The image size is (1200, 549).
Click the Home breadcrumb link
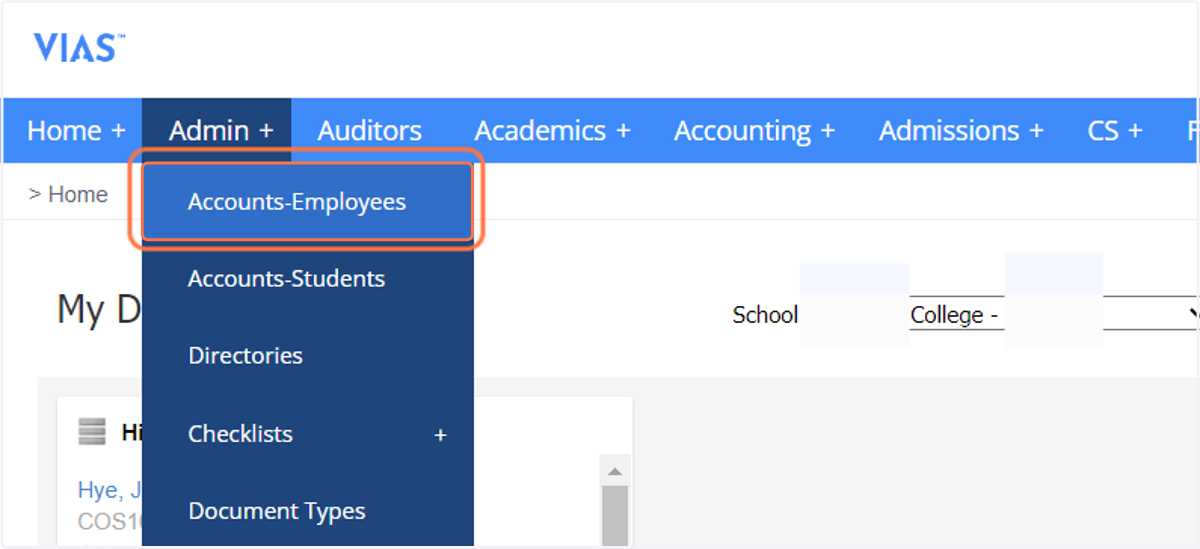tap(78, 194)
